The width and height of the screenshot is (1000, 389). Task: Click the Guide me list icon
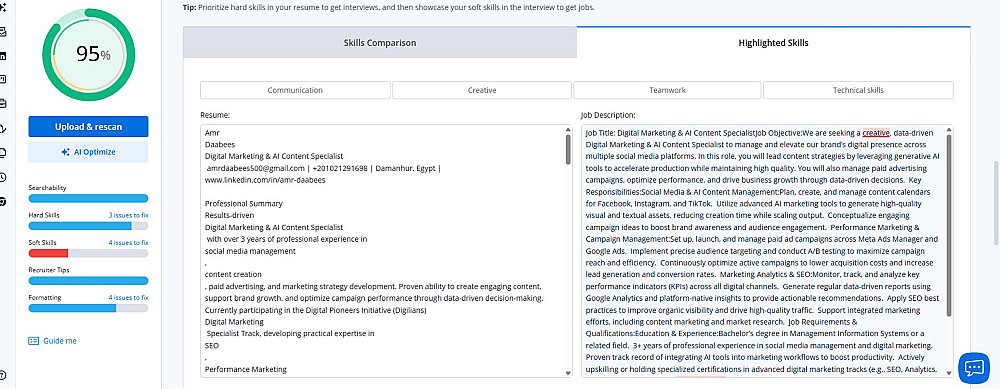(34, 341)
